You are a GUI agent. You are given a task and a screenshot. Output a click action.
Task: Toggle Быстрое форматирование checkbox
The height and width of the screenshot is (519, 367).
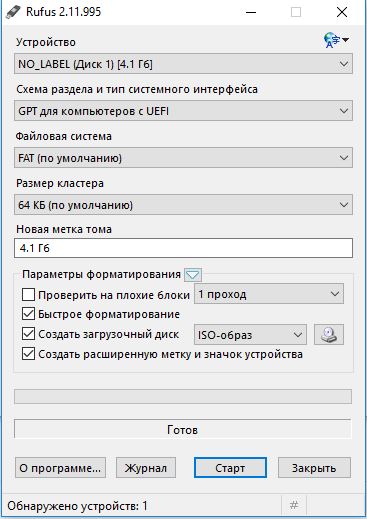click(28, 314)
